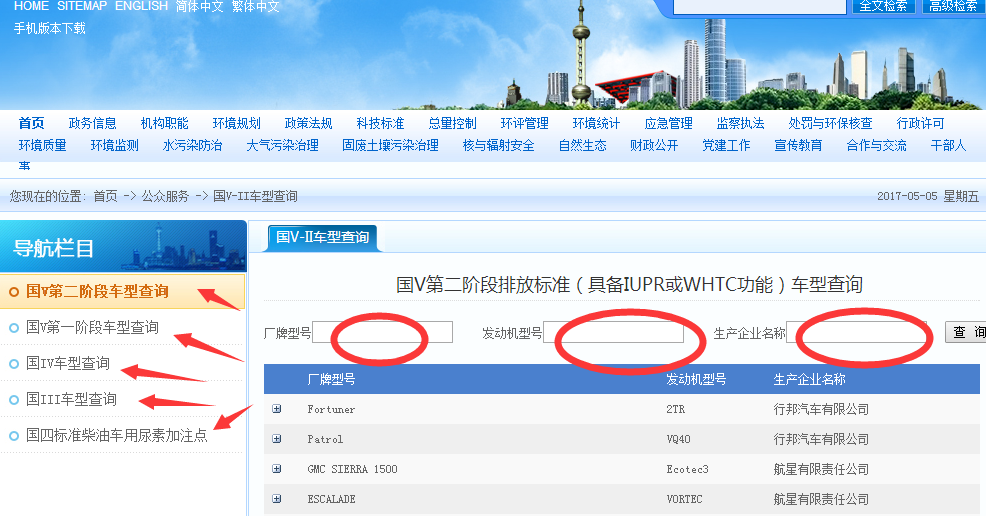The height and width of the screenshot is (516, 986).
Task: Expand the GMC SIERRA 1500 row
Action: (277, 469)
